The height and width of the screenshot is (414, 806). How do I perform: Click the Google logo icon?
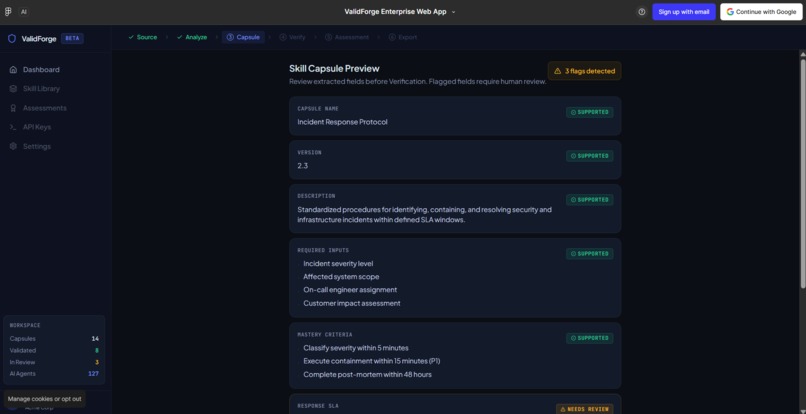tap(730, 12)
